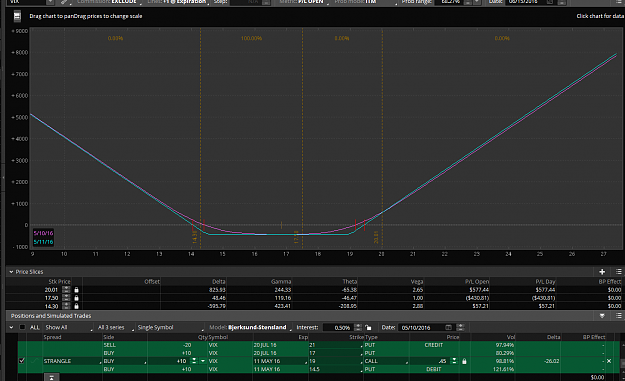Click the 100.00% probability label on chart

click(x=251, y=38)
